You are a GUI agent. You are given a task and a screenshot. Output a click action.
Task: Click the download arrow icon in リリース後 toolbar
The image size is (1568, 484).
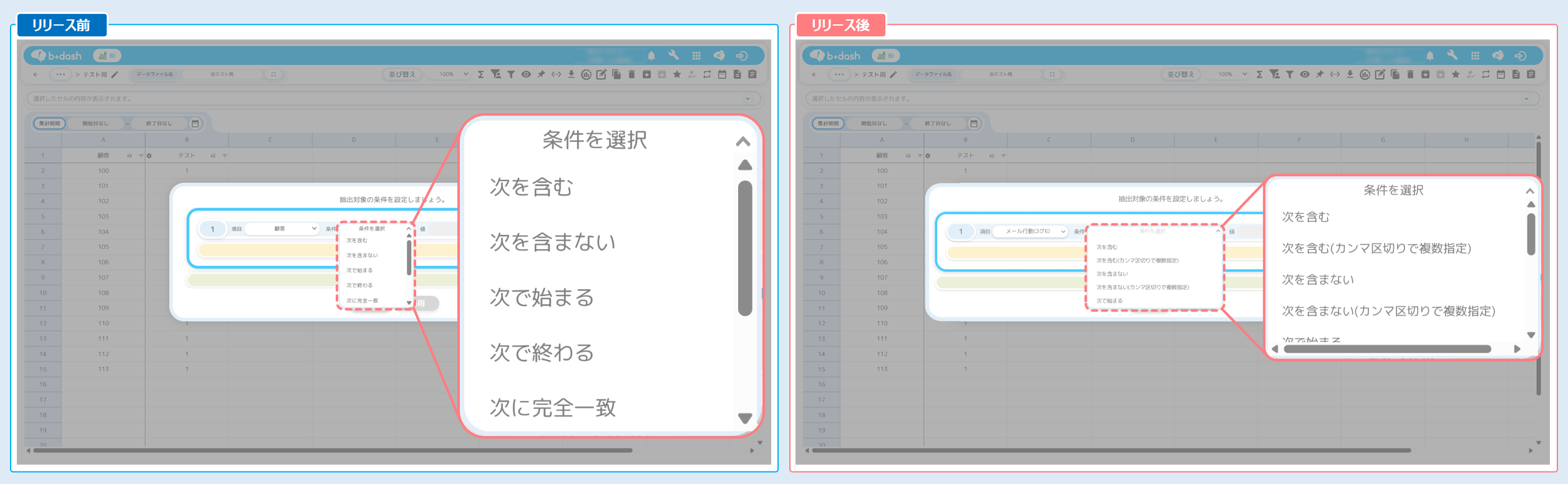click(x=1350, y=74)
